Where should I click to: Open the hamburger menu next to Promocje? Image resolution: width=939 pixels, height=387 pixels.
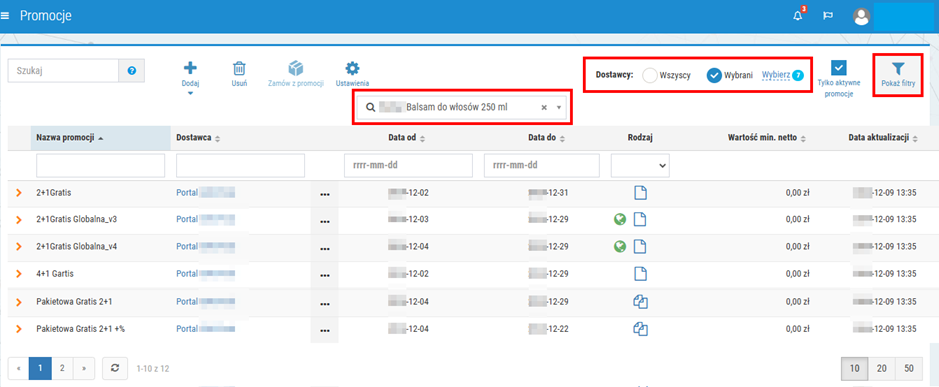(x=5, y=16)
